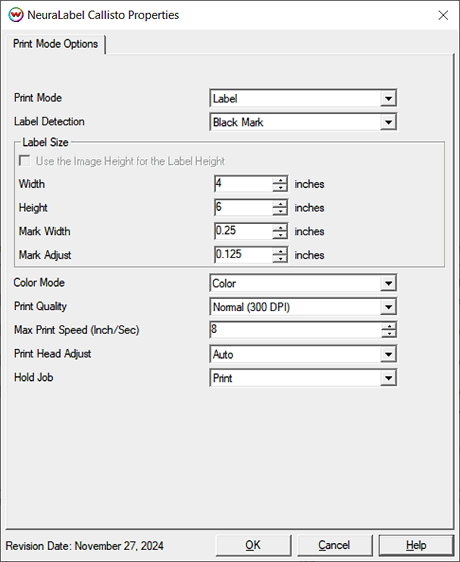Image resolution: width=460 pixels, height=562 pixels.
Task: Open Help for printer properties
Action: pos(416,545)
